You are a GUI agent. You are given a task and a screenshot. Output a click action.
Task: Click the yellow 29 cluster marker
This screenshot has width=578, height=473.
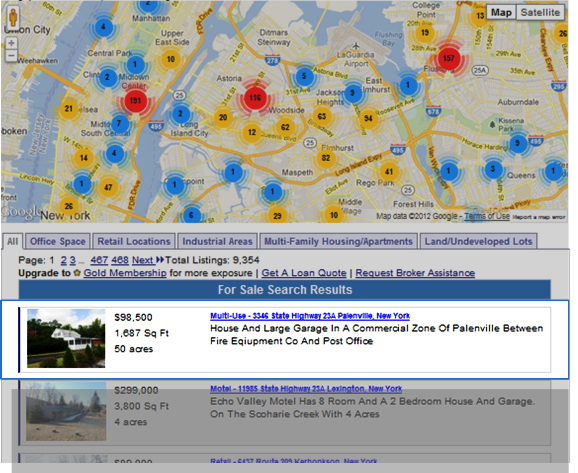pyautogui.click(x=277, y=215)
